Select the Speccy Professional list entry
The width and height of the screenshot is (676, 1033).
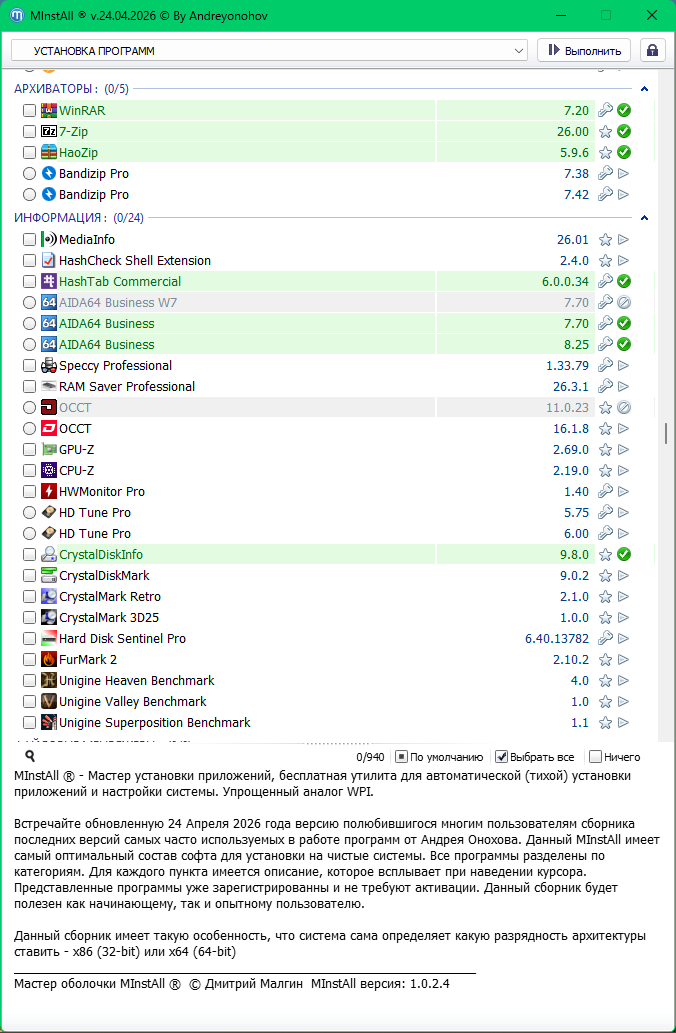(115, 366)
